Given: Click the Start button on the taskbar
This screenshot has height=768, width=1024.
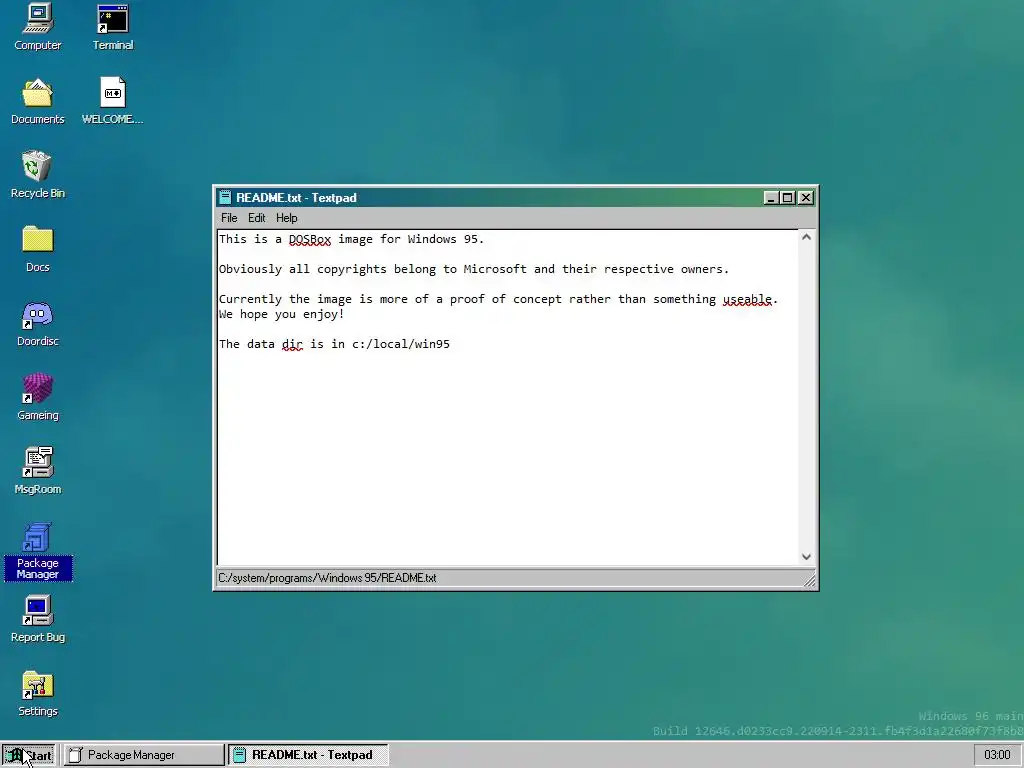Looking at the screenshot, I should coord(28,755).
